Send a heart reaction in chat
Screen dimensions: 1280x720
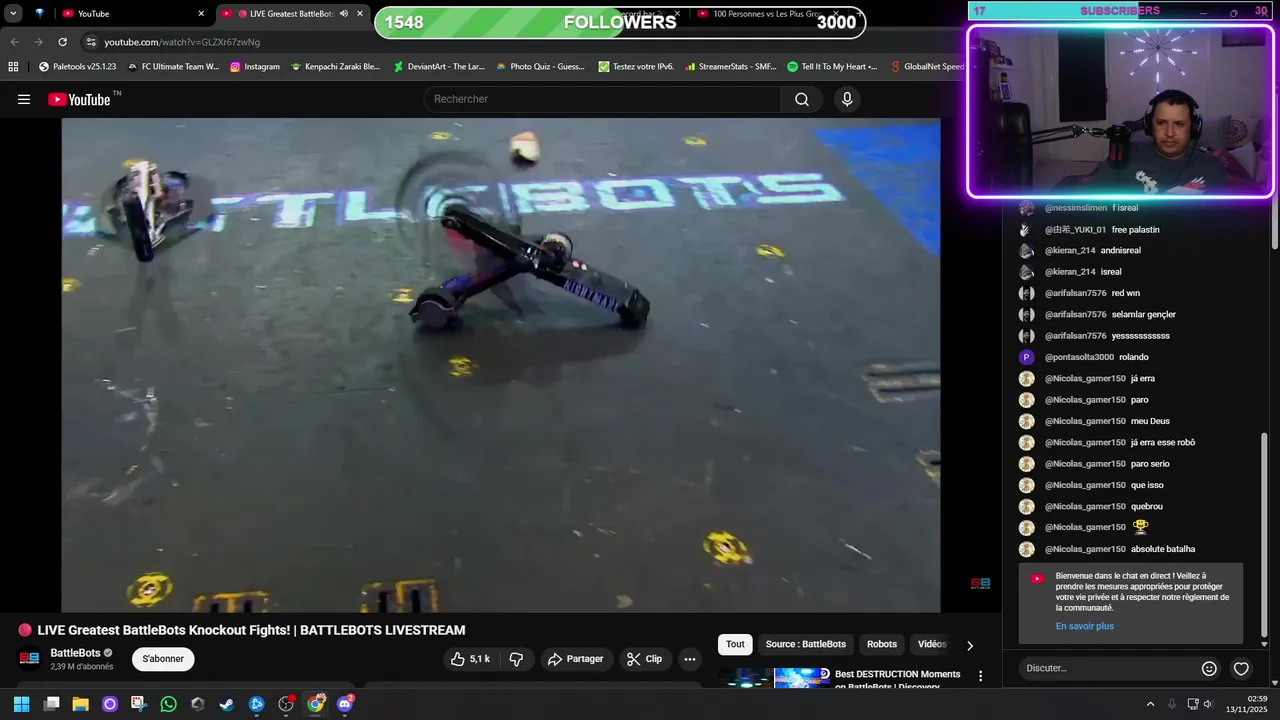tap(1241, 668)
